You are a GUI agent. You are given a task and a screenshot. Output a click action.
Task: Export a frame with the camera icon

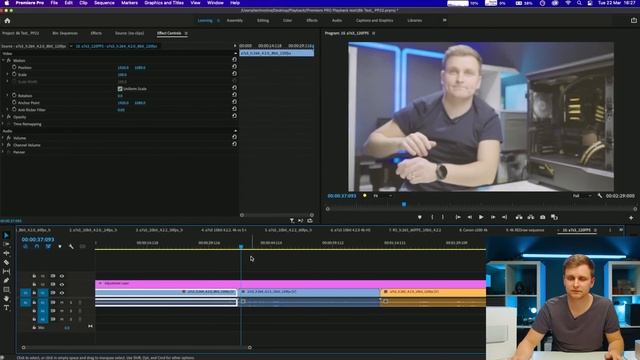pyautogui.click(x=542, y=217)
